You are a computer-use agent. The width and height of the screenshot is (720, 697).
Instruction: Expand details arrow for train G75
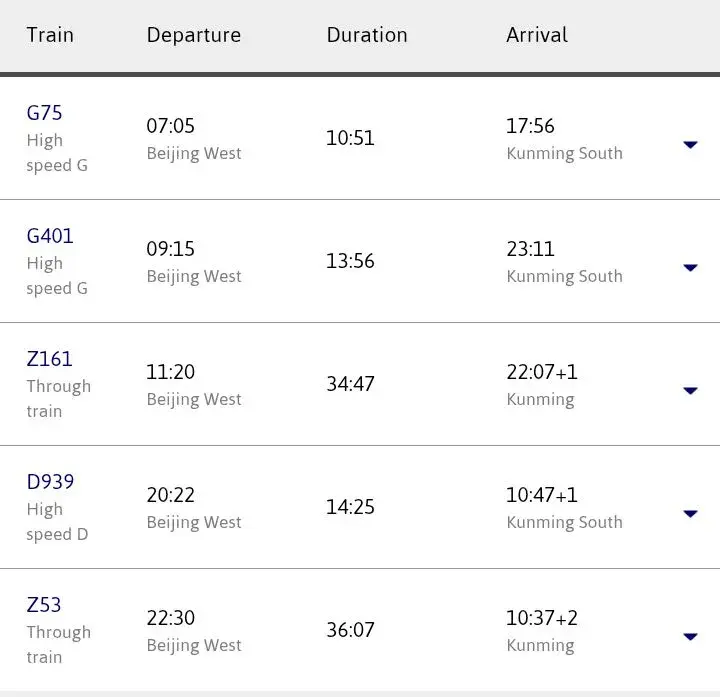(x=690, y=145)
